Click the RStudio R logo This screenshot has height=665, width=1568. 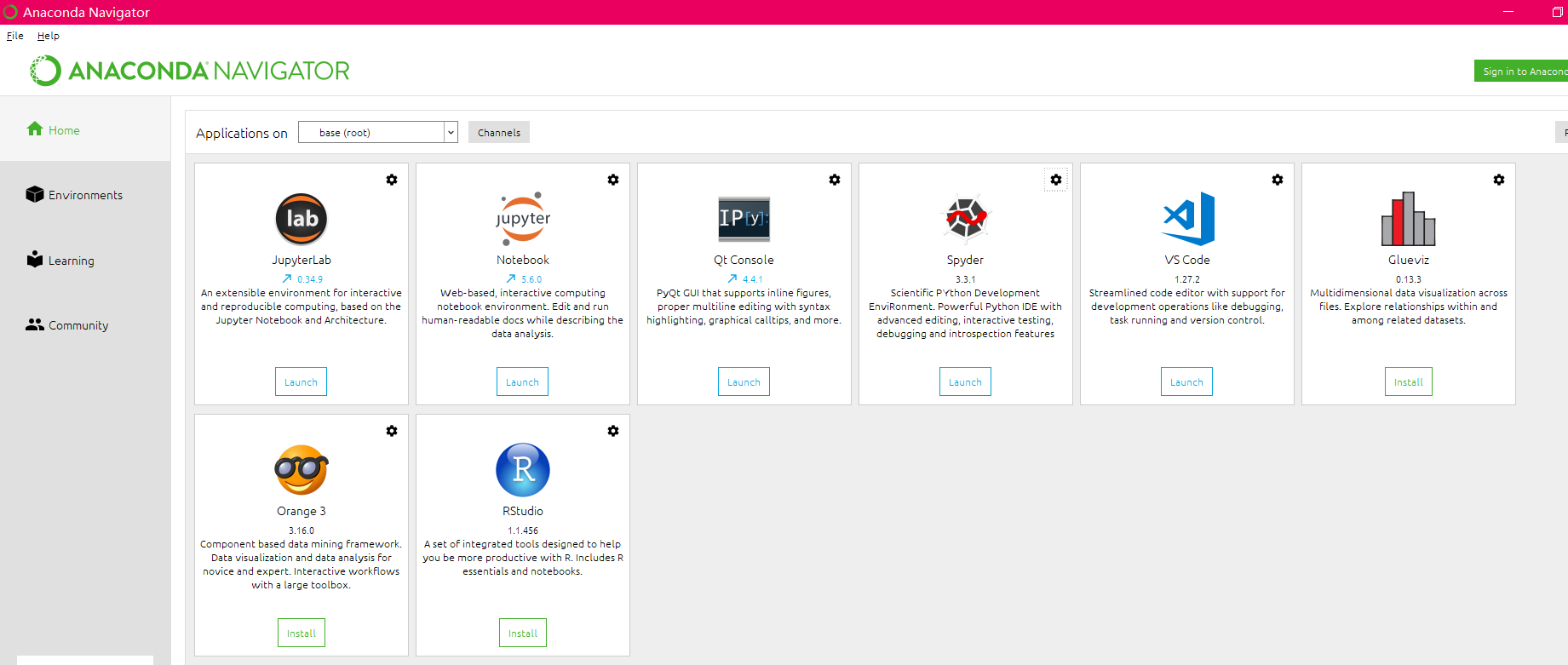(523, 470)
